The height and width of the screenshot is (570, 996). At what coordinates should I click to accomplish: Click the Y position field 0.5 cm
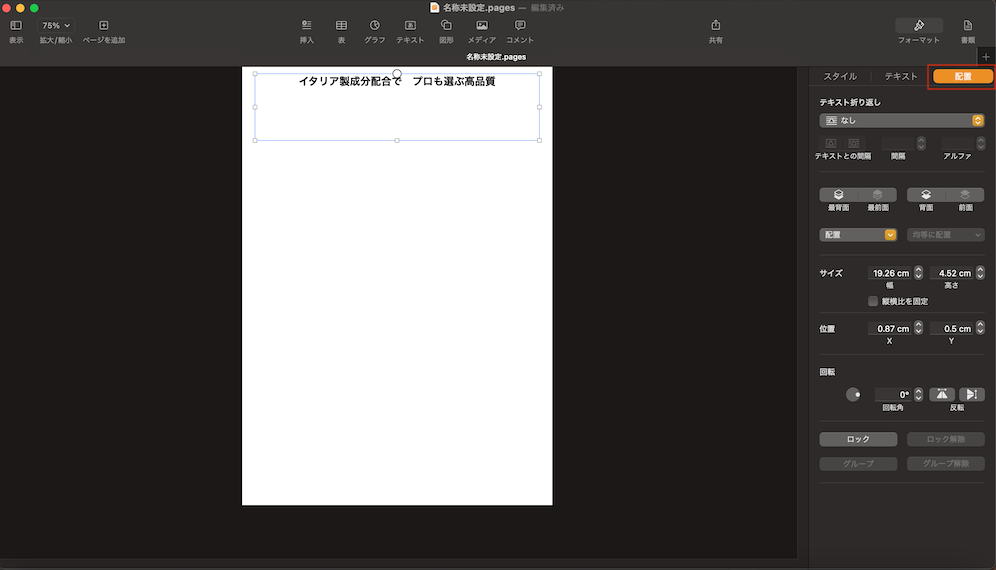(952, 329)
